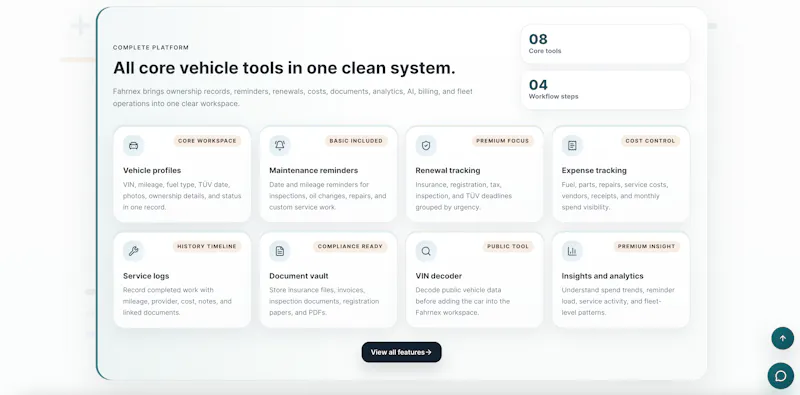Image resolution: width=800 pixels, height=395 pixels.
Task: Click the 'Insurance, registration, tax' description
Action: point(464,196)
